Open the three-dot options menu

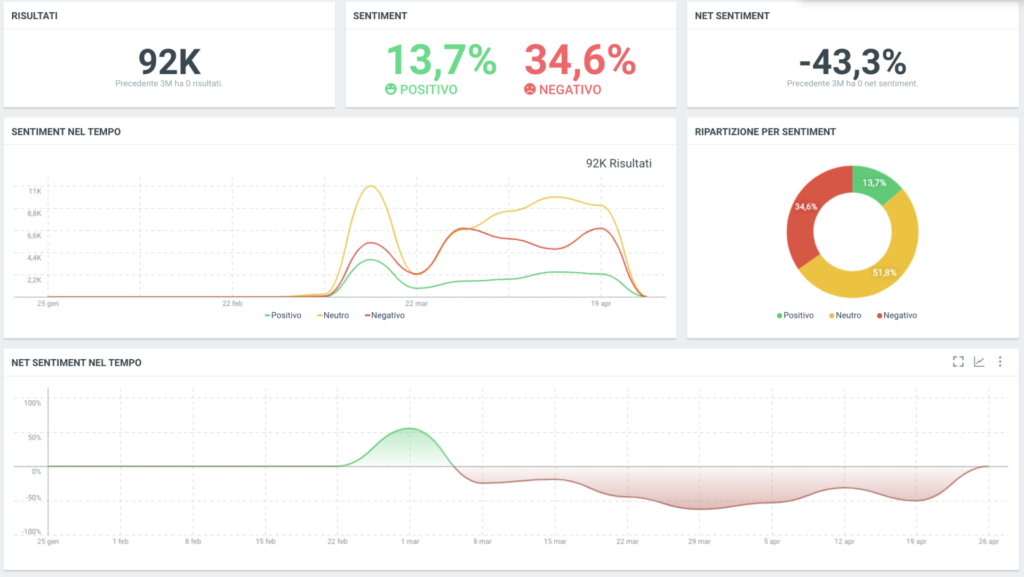[1000, 362]
